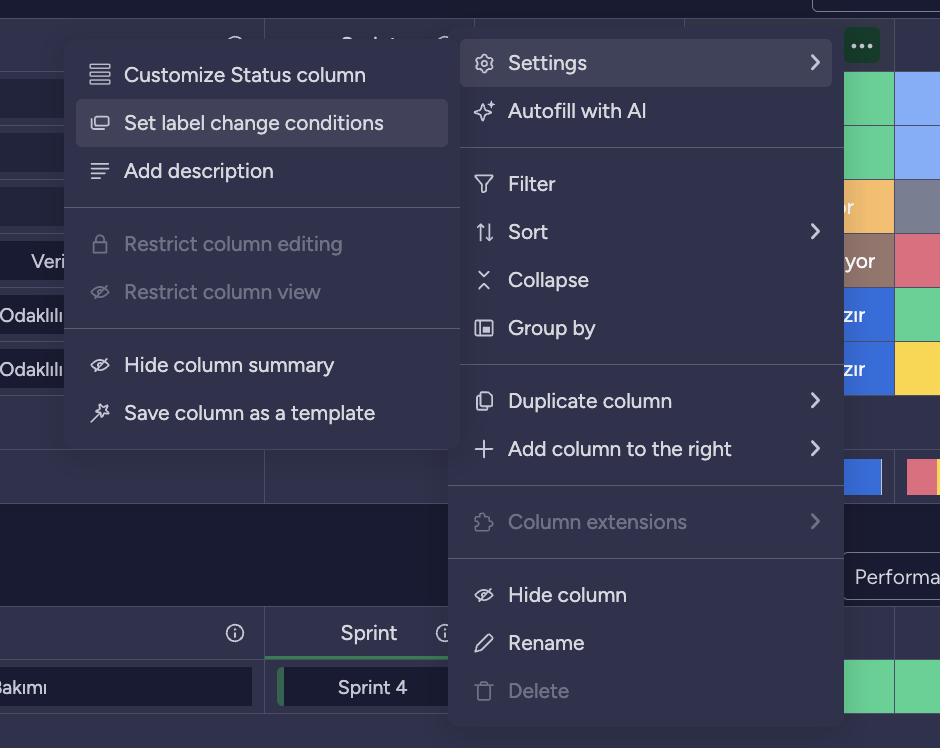Click the Sprint column header

coord(369,633)
